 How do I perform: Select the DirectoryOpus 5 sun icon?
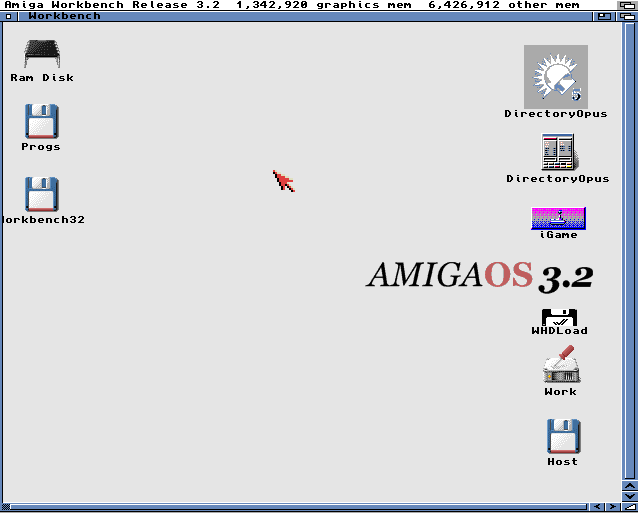[556, 76]
